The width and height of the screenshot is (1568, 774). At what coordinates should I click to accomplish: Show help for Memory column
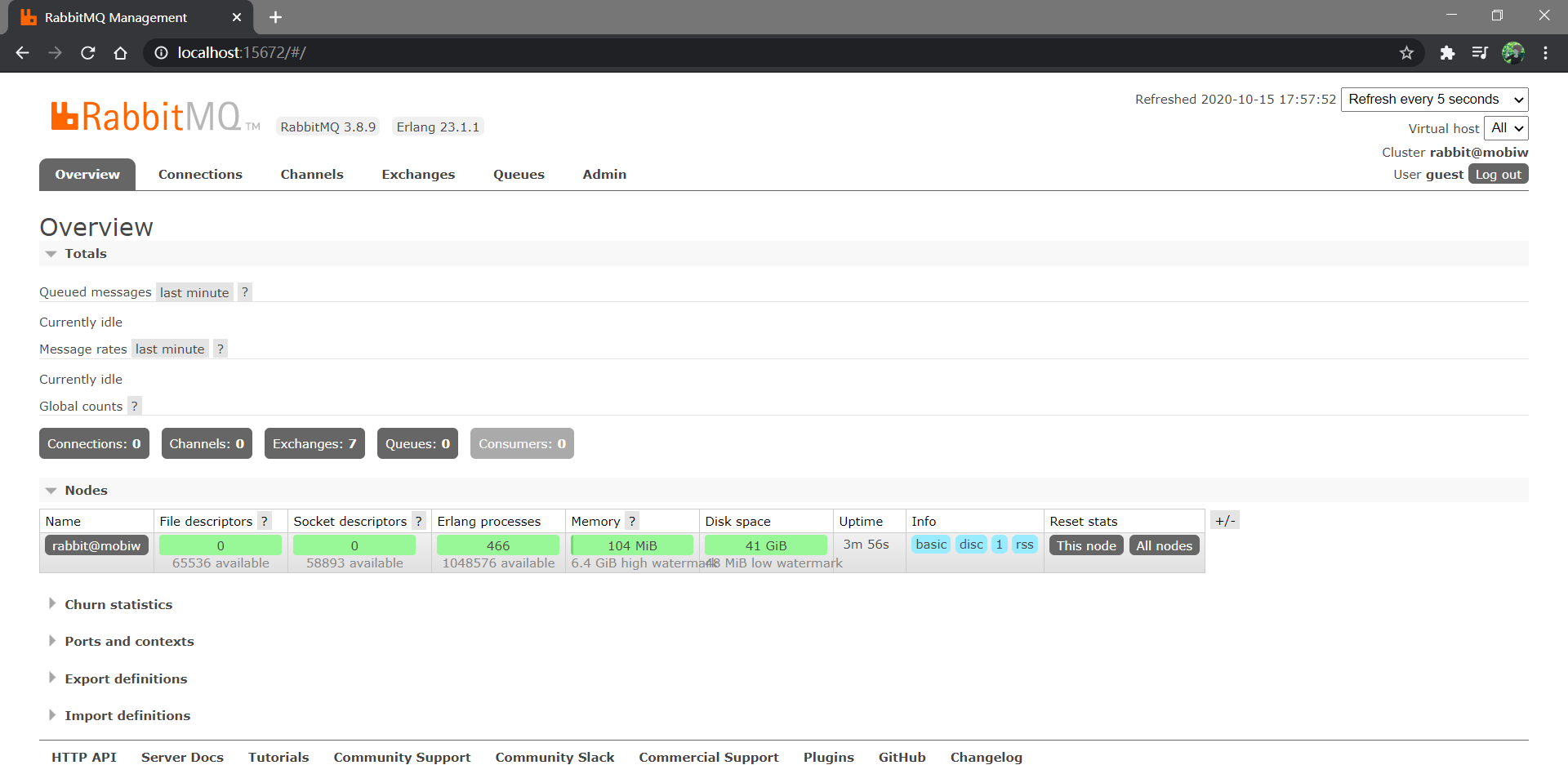(632, 521)
